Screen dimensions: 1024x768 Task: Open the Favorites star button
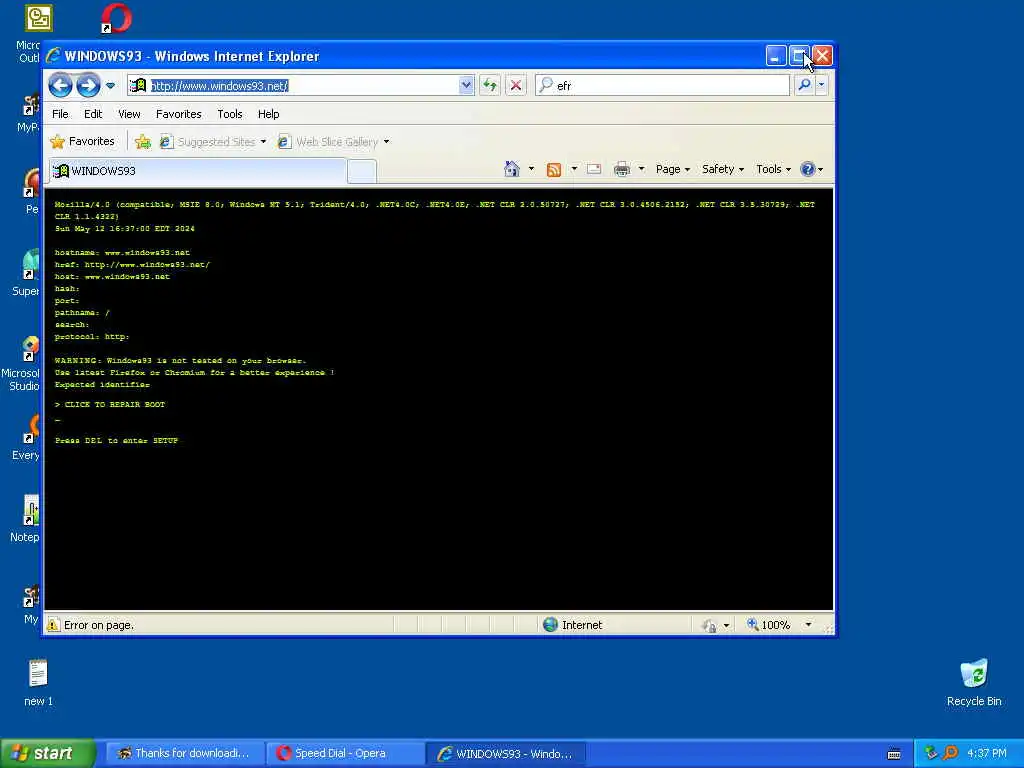point(82,142)
